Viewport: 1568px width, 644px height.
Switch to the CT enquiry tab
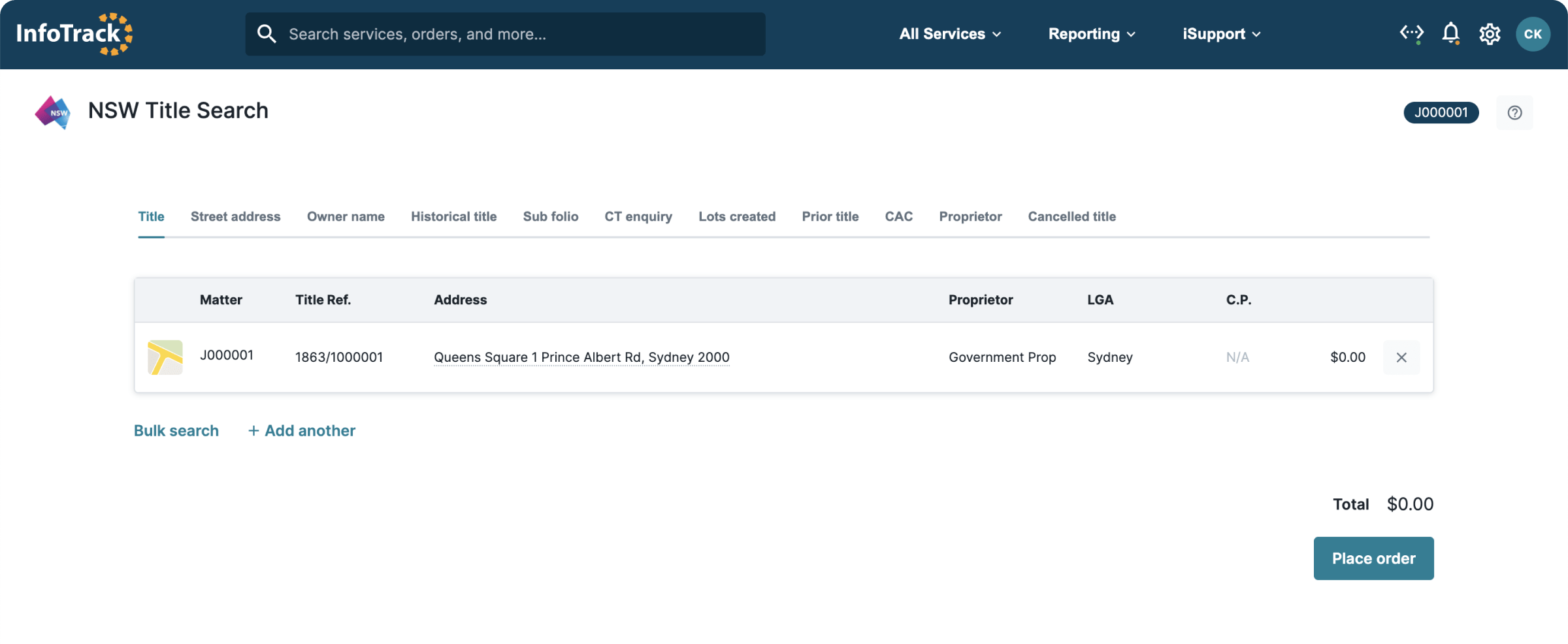pos(638,216)
